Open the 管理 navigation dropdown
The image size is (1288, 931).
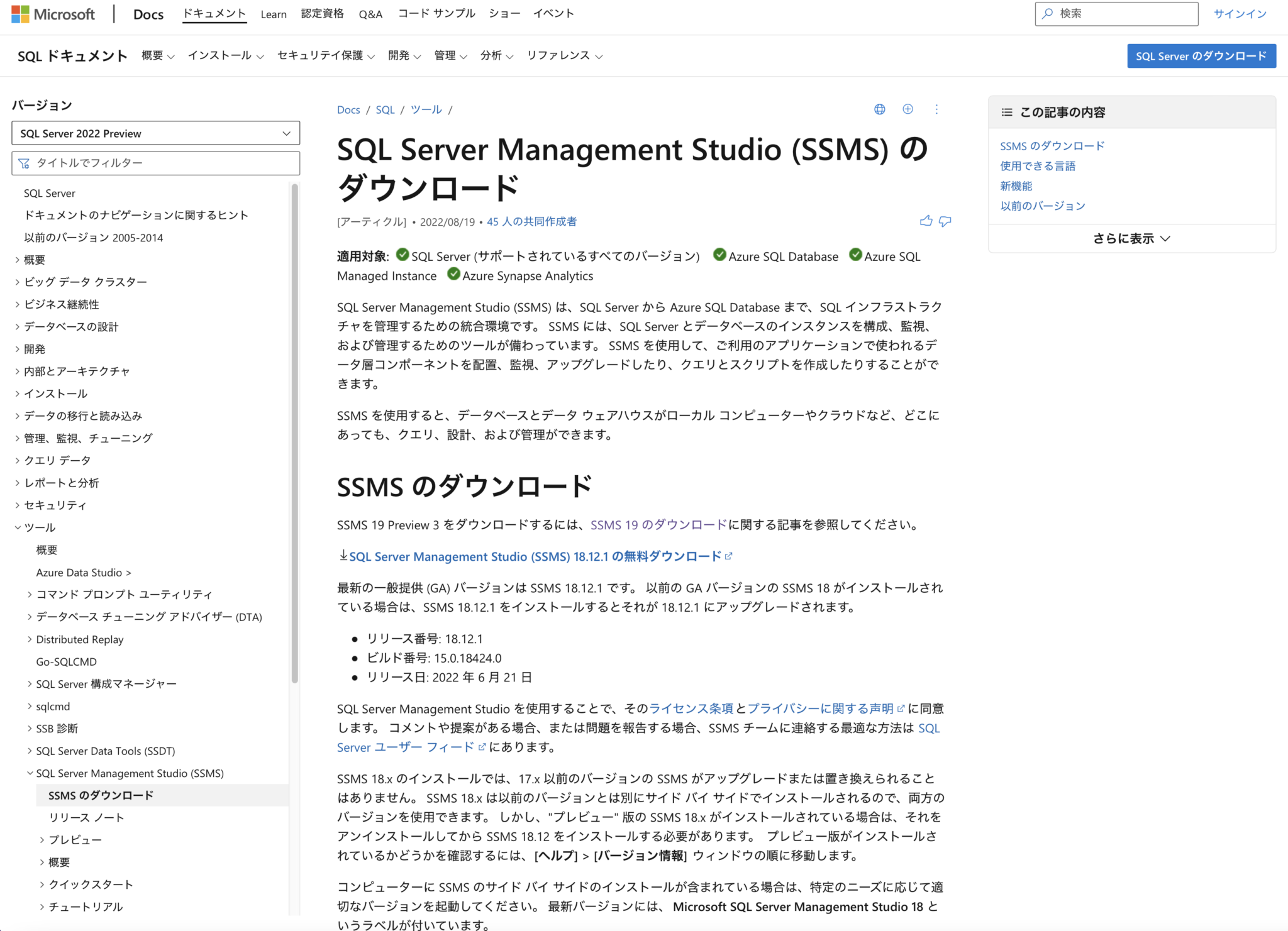[x=450, y=55]
